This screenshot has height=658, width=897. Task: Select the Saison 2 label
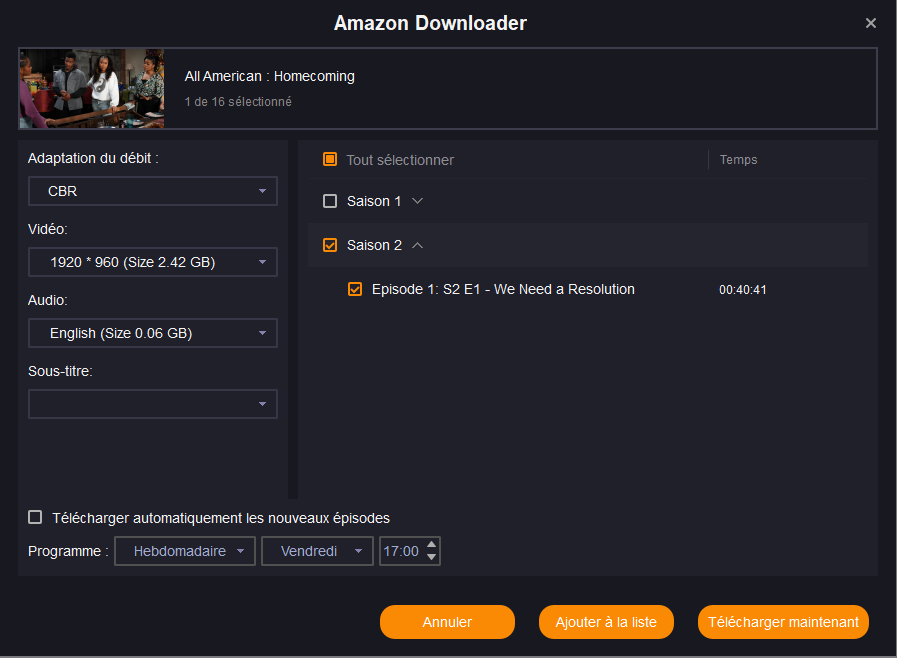(374, 245)
